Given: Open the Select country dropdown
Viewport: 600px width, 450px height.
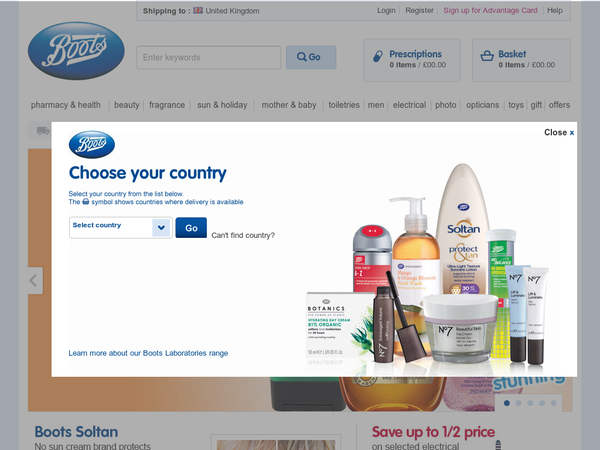Looking at the screenshot, I should (x=121, y=228).
